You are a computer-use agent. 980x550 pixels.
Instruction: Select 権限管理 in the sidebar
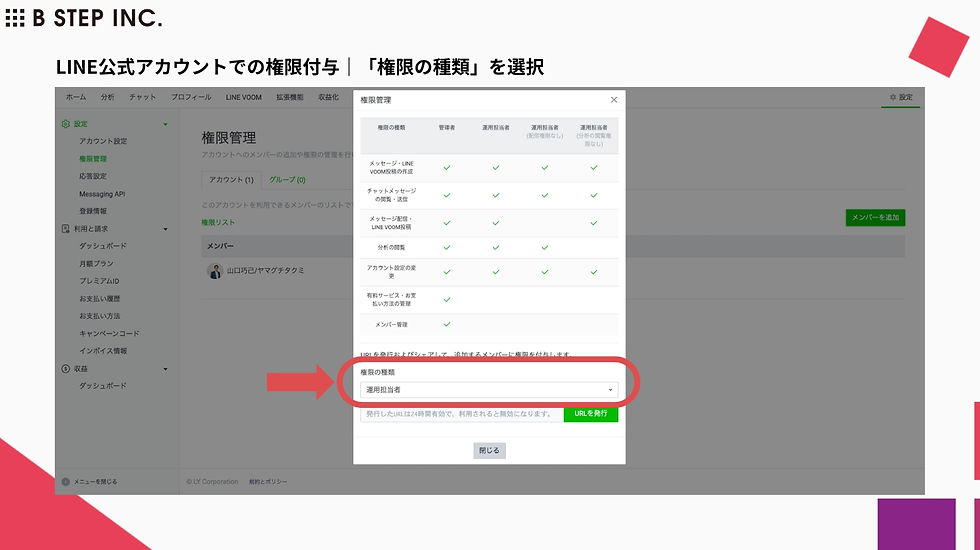pos(92,159)
